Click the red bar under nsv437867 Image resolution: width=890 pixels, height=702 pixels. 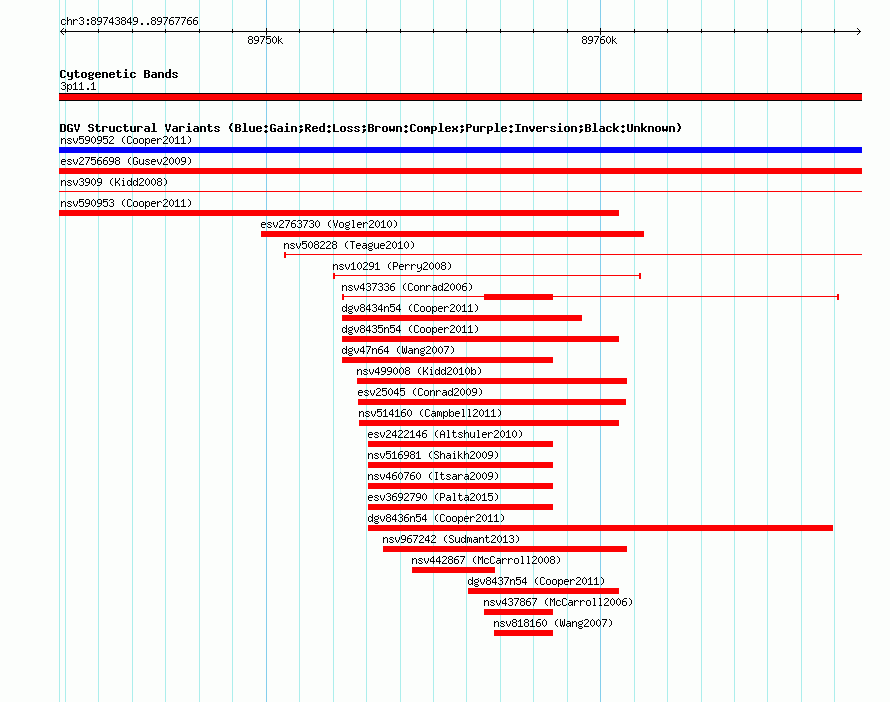518,612
